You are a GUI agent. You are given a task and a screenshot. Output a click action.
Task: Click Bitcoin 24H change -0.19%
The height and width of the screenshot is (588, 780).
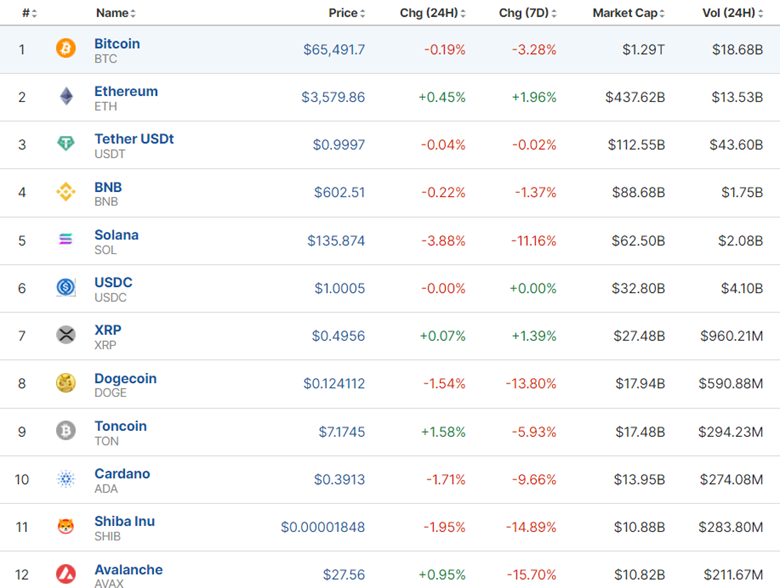[x=445, y=50]
